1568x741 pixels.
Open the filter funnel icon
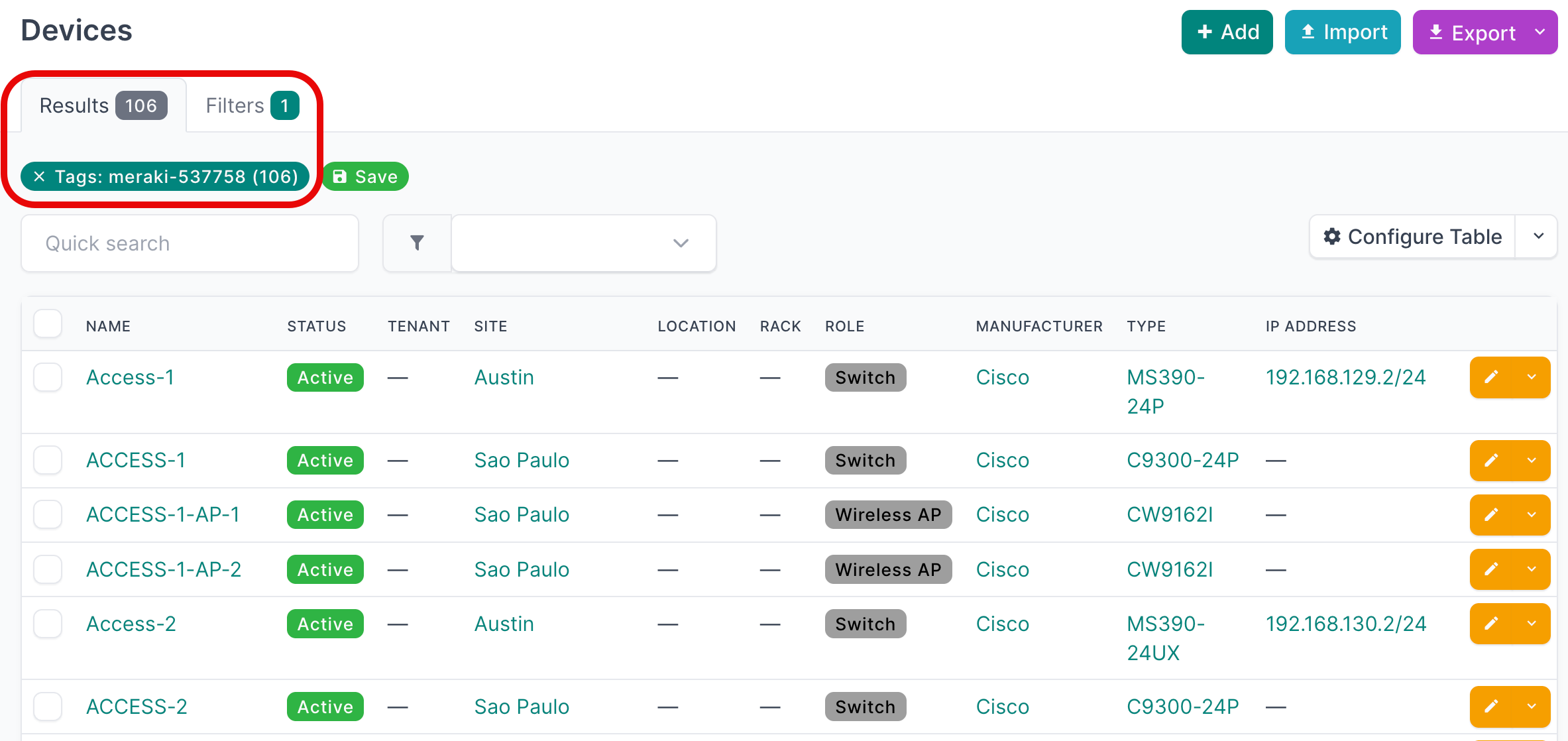[x=416, y=243]
